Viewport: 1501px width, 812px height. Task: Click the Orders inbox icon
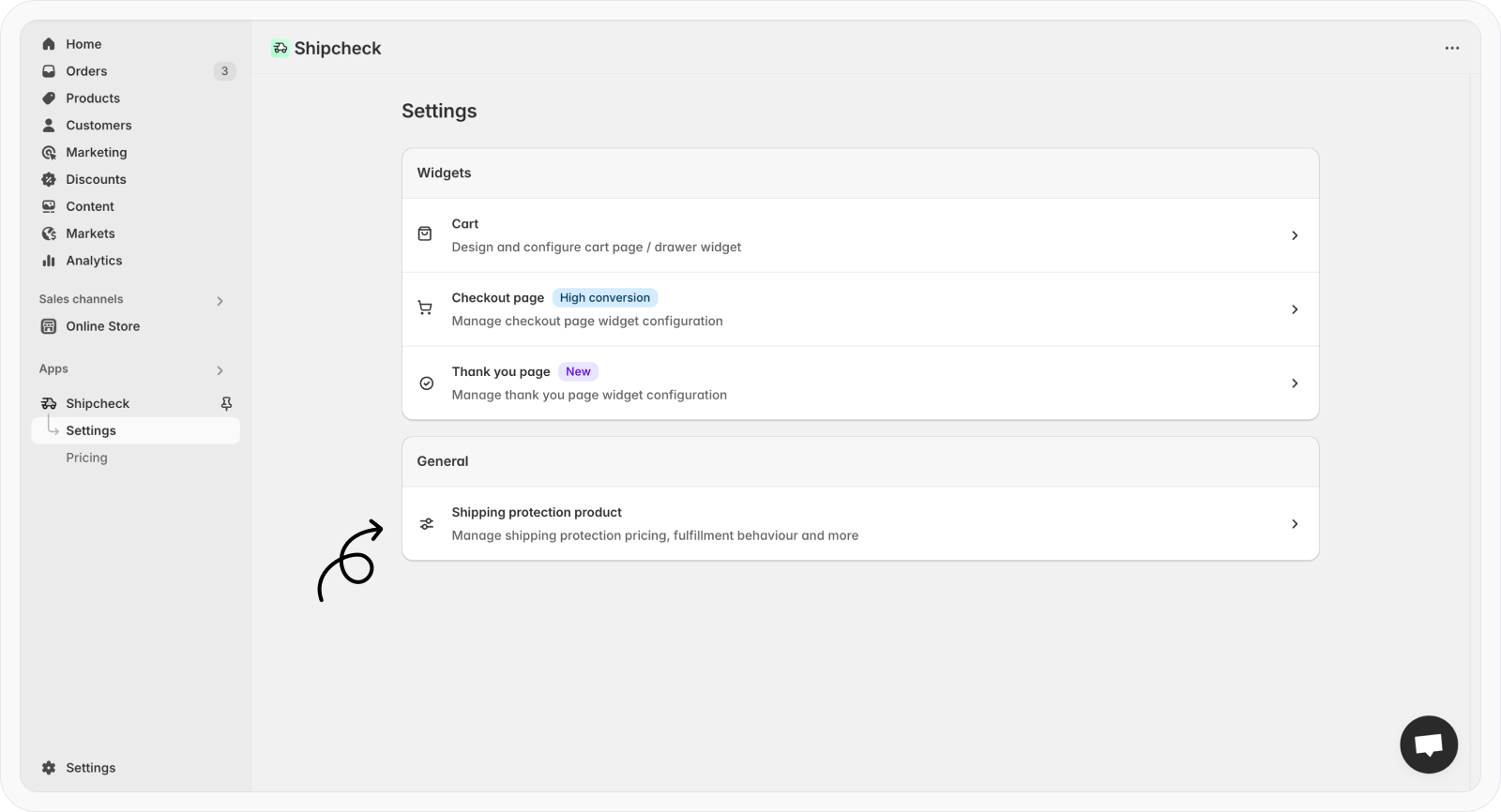[49, 71]
